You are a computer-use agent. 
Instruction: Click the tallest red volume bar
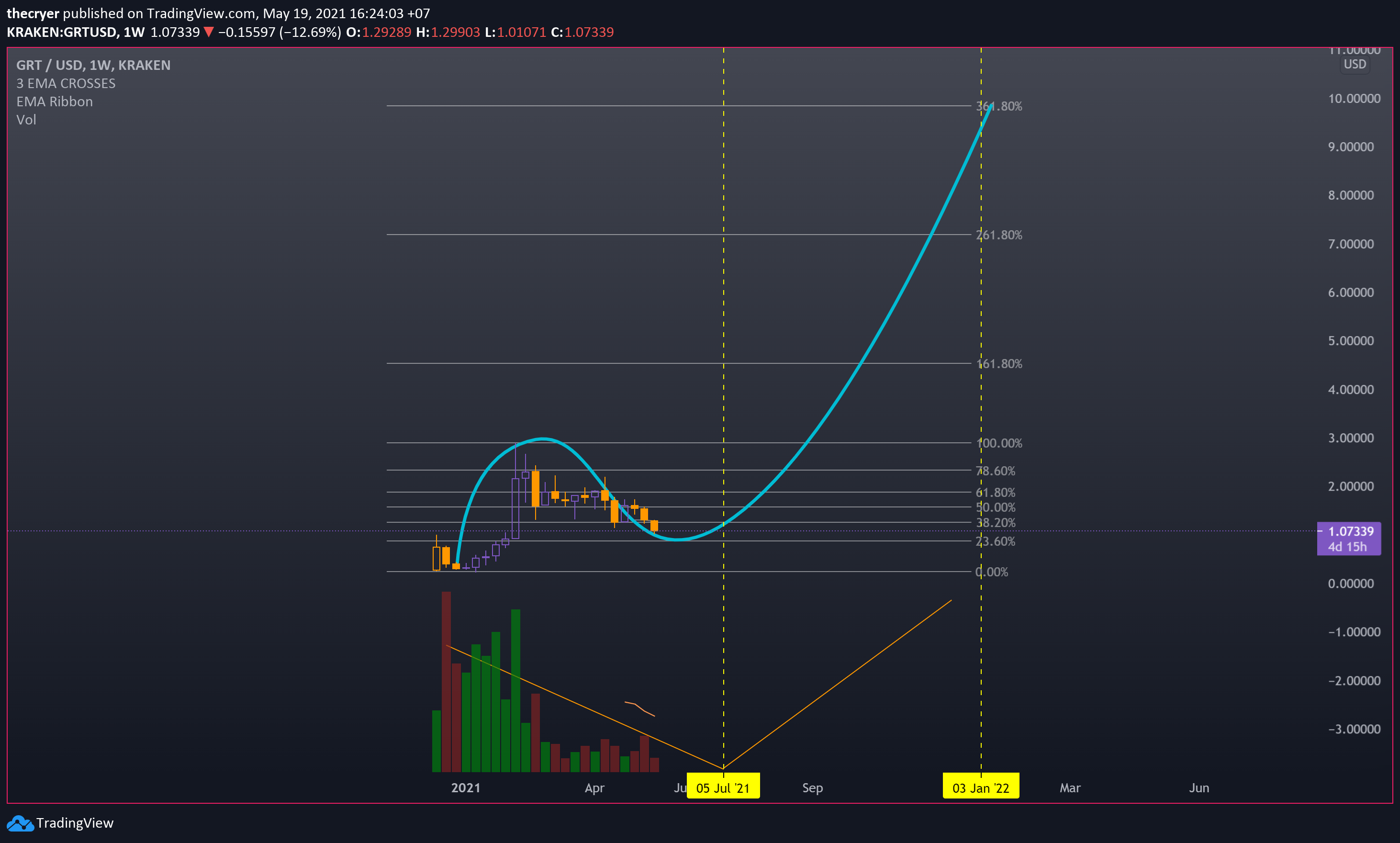447,682
